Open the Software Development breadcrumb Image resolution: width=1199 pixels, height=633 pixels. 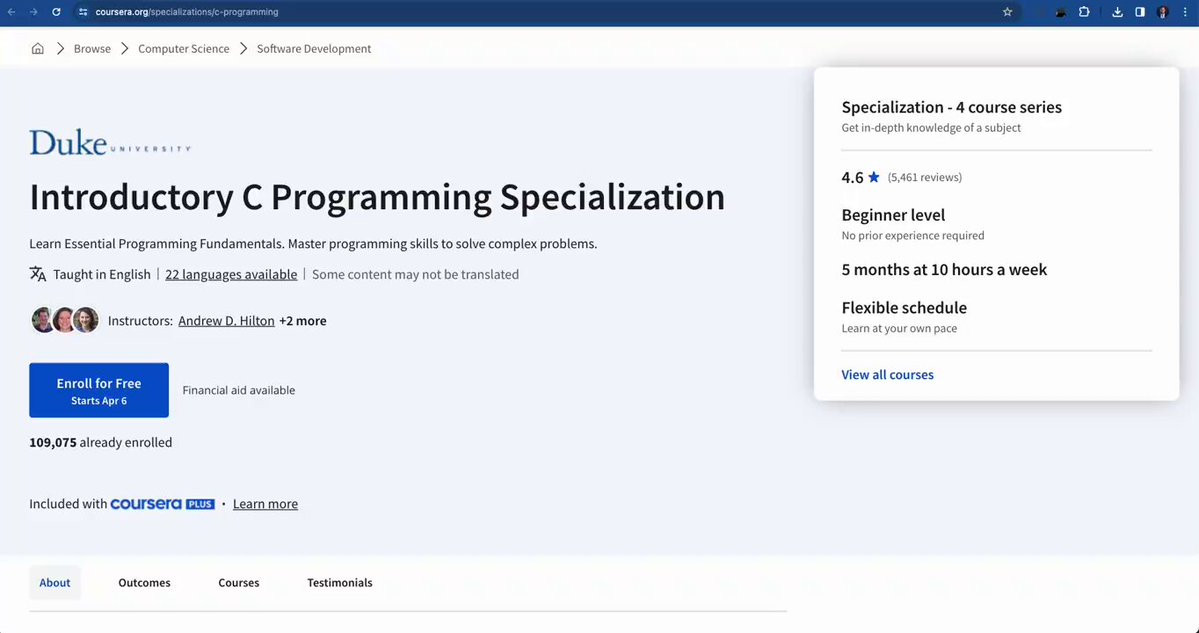coord(314,48)
